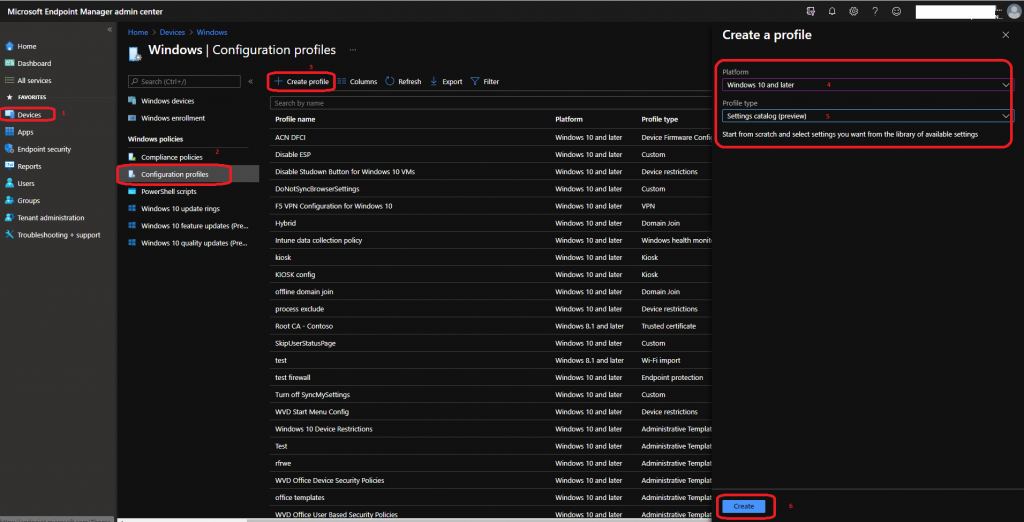Click the account avatar in the header
This screenshot has height=522, width=1024.
click(x=1013, y=11)
